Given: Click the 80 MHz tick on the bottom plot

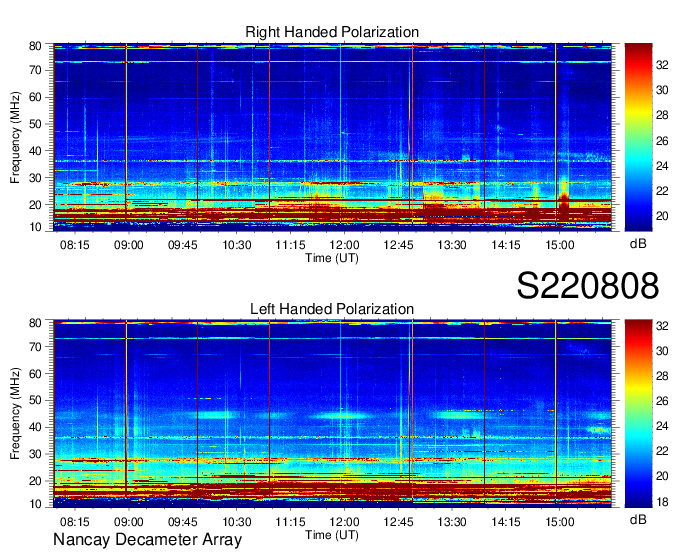Looking at the screenshot, I should pos(35,323).
